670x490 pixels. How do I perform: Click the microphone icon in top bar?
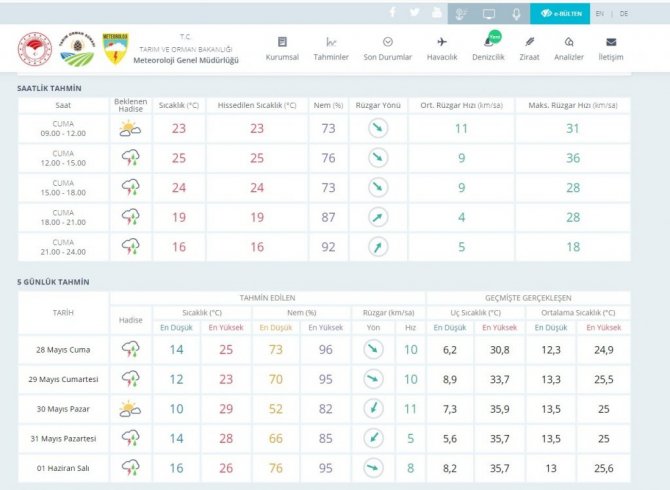click(516, 14)
